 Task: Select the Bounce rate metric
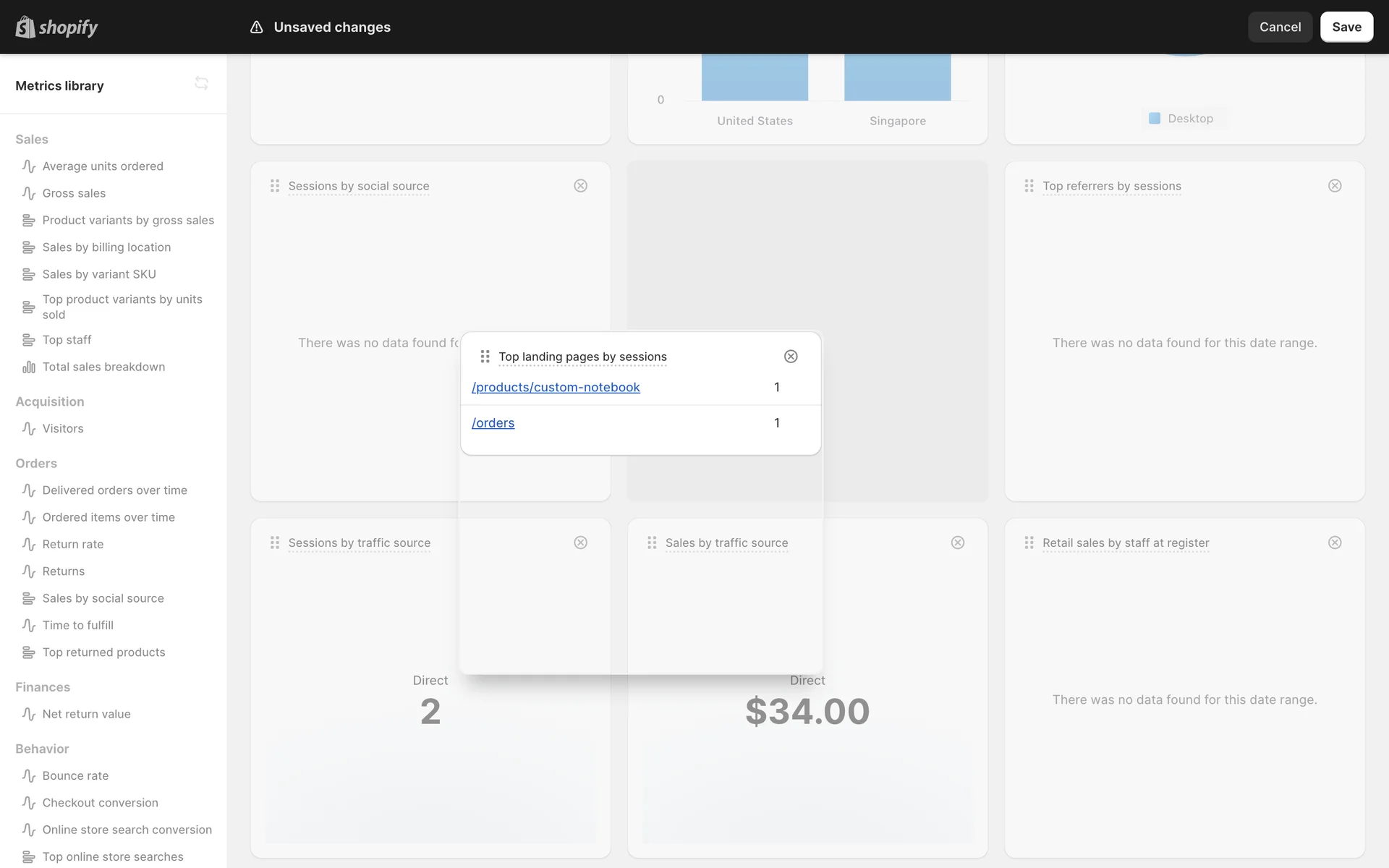coord(75,775)
